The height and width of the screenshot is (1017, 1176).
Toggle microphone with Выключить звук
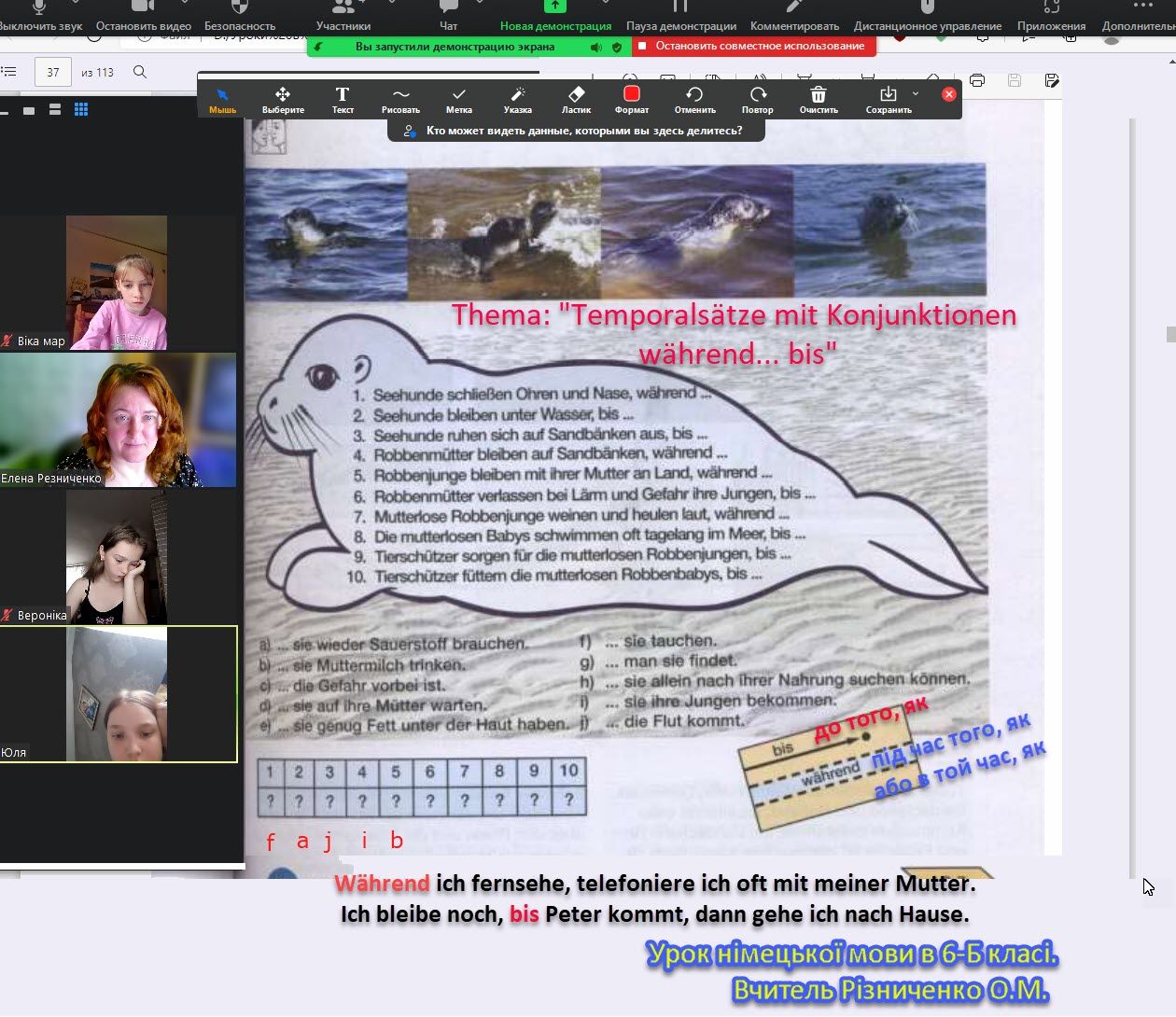point(40,16)
